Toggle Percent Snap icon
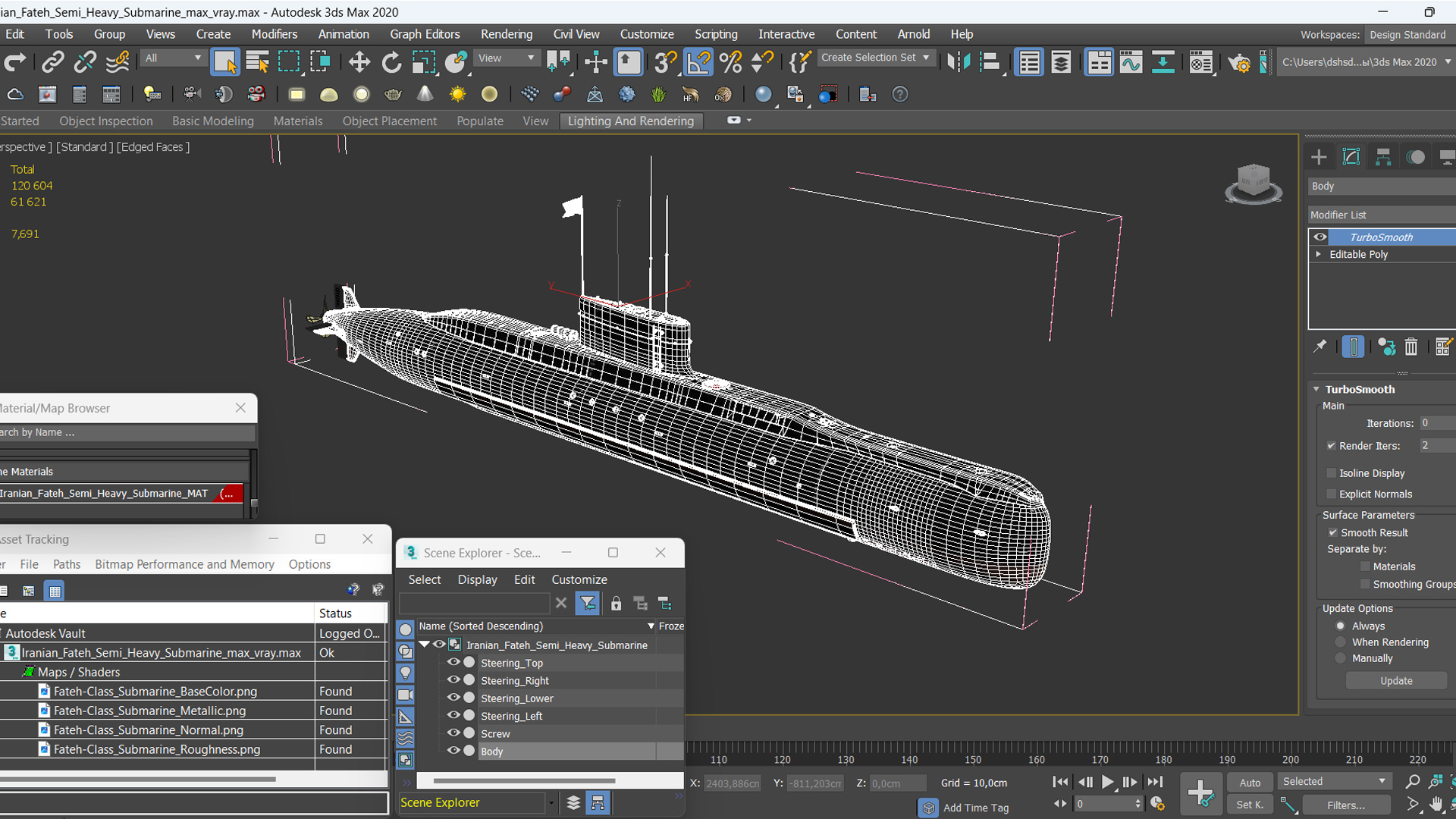1456x819 pixels. coord(730,62)
